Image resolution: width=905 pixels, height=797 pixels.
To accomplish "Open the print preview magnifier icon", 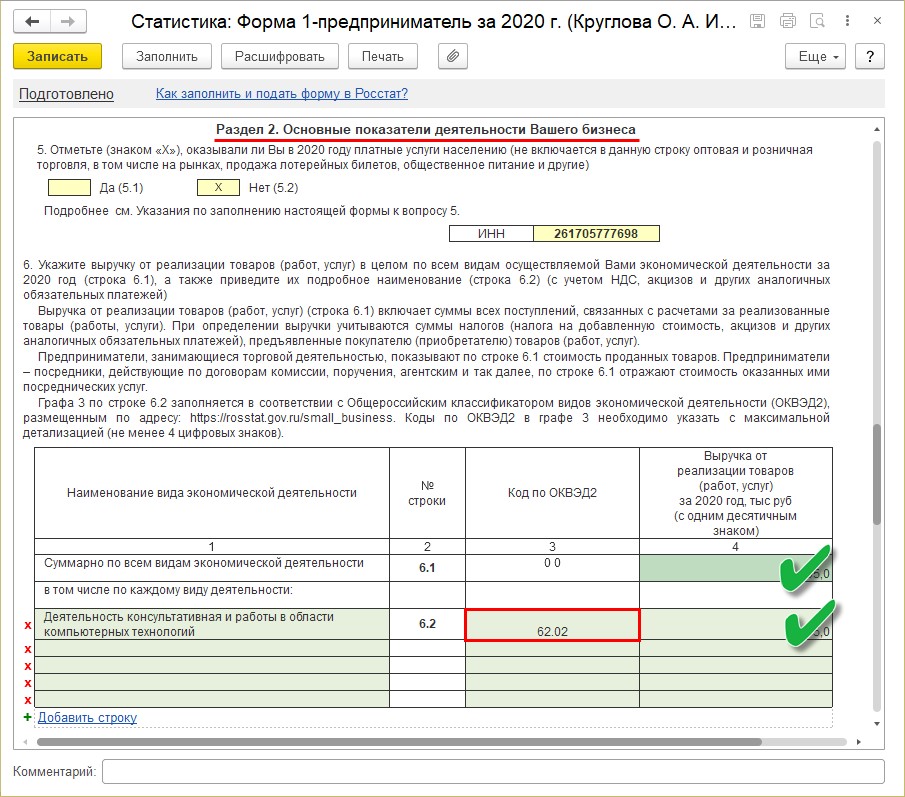I will (817, 21).
